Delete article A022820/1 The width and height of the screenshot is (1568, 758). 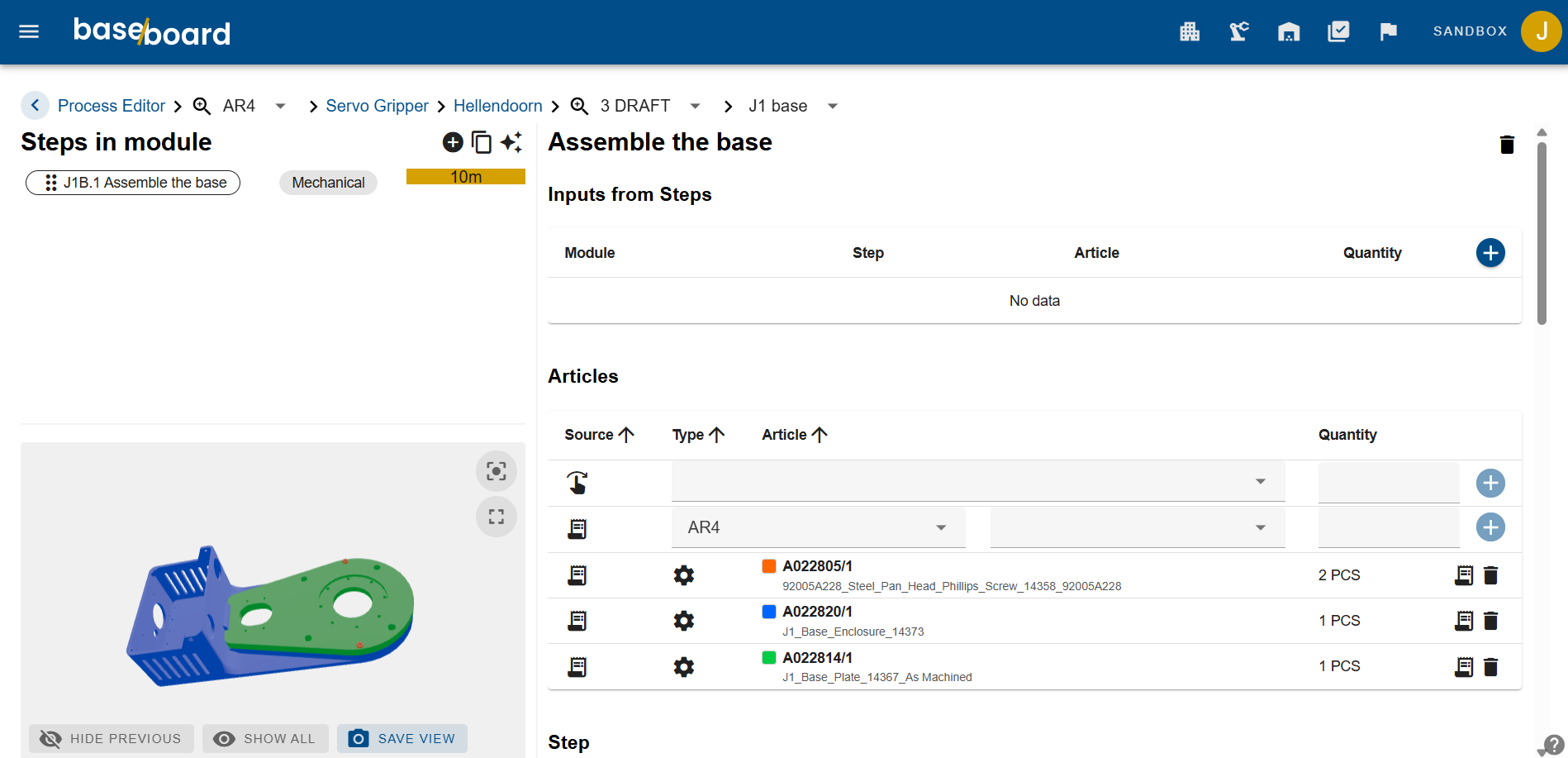(x=1490, y=621)
